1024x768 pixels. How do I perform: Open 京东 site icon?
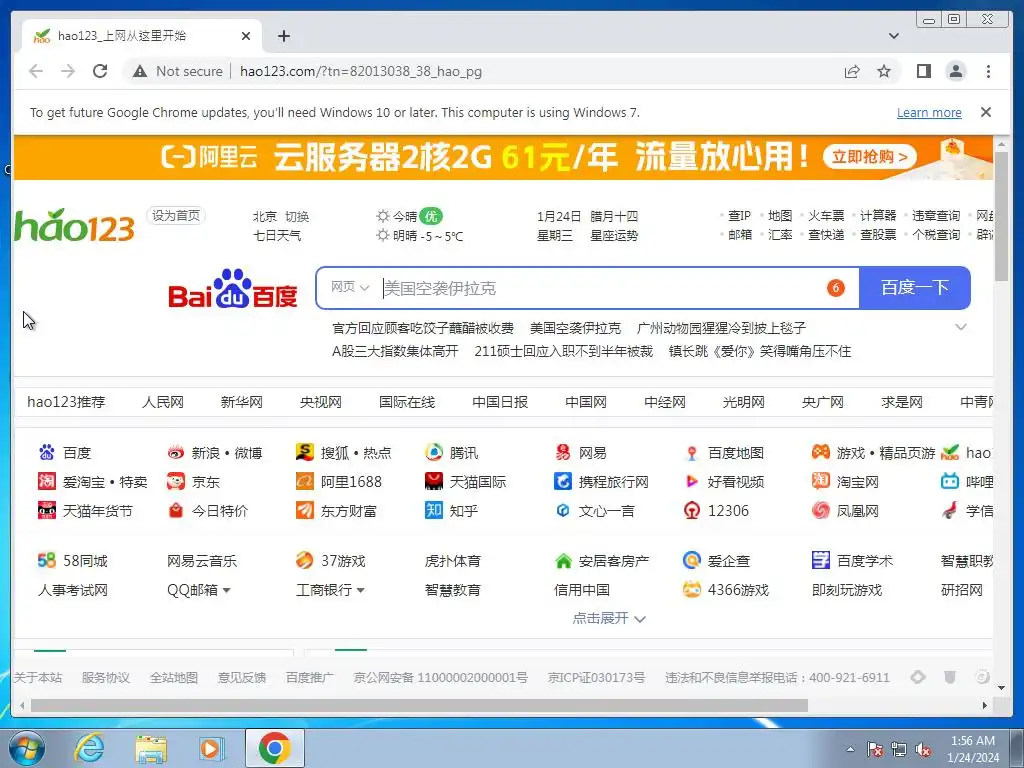(x=176, y=481)
